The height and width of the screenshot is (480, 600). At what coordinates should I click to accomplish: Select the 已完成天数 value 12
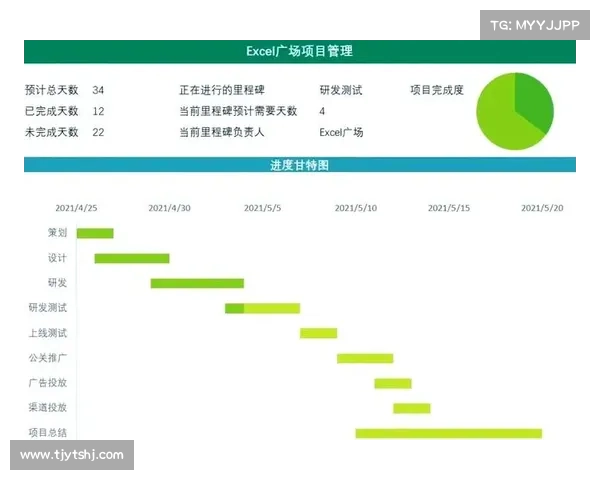(98, 111)
